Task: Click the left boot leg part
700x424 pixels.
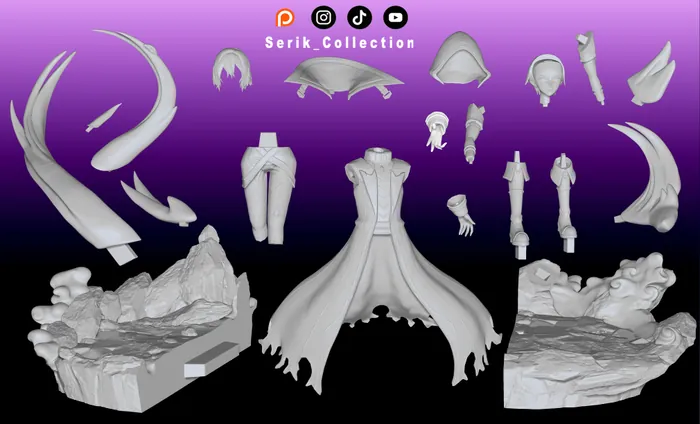Action: pyautogui.click(x=517, y=200)
